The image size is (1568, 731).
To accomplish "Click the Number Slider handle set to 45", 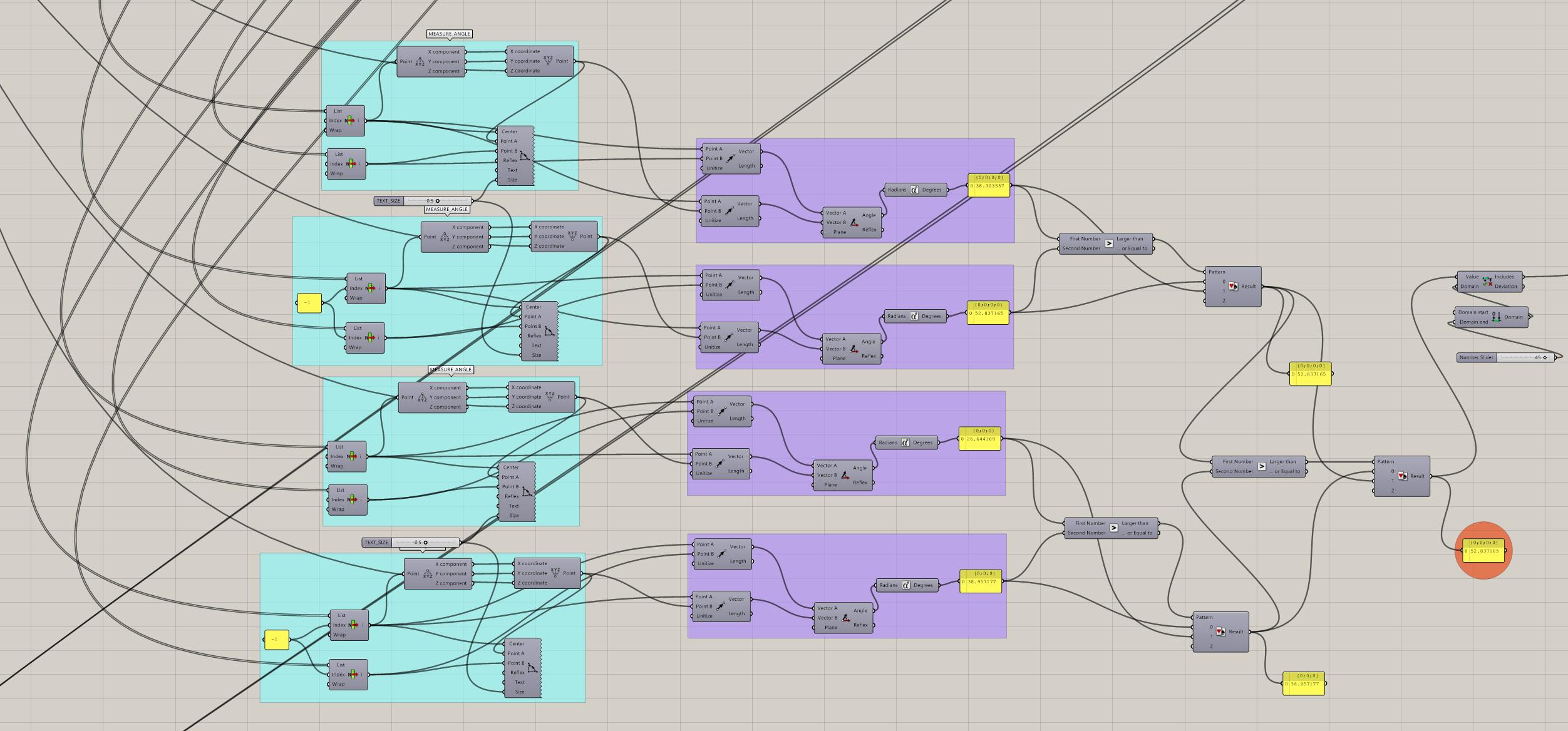I will (1545, 358).
